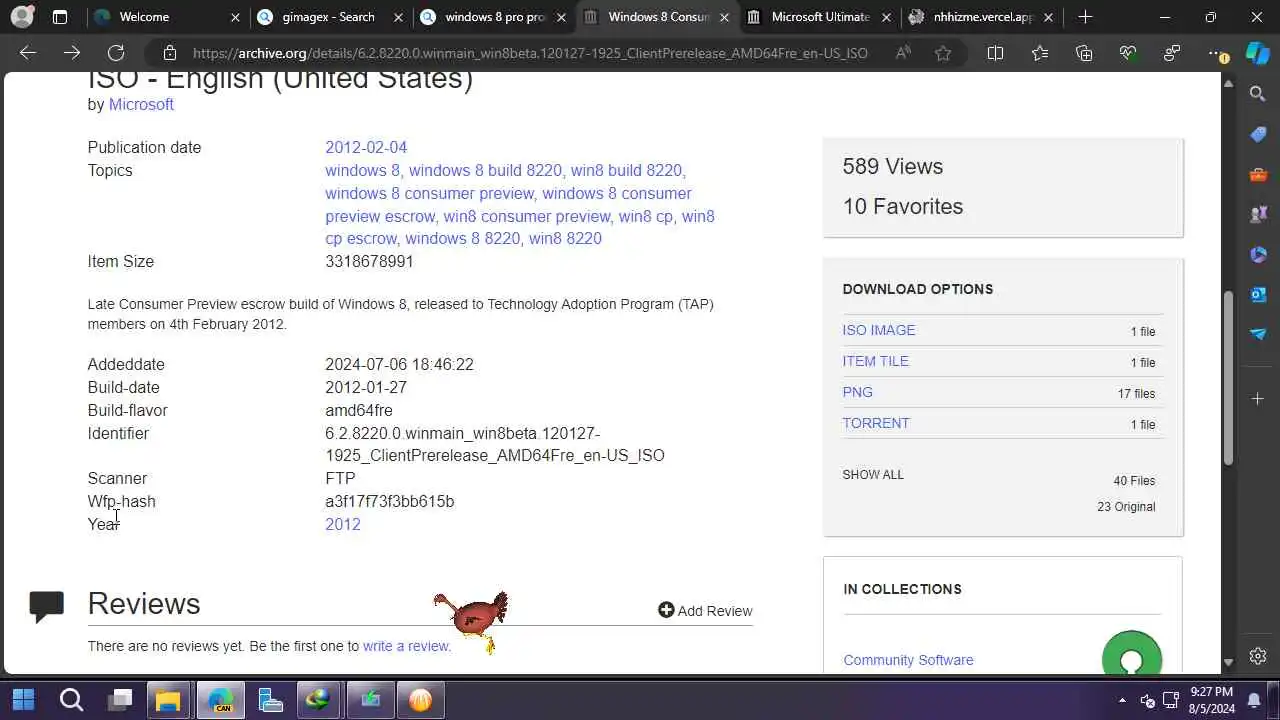
Task: View site information lock icon
Action: click(170, 53)
